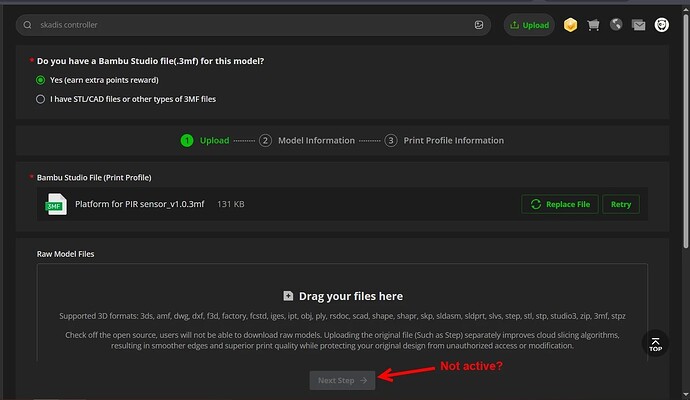This screenshot has width=690, height=400.
Task: Select 'Yes (earn extra points reward)' option
Action: pyautogui.click(x=97, y=80)
